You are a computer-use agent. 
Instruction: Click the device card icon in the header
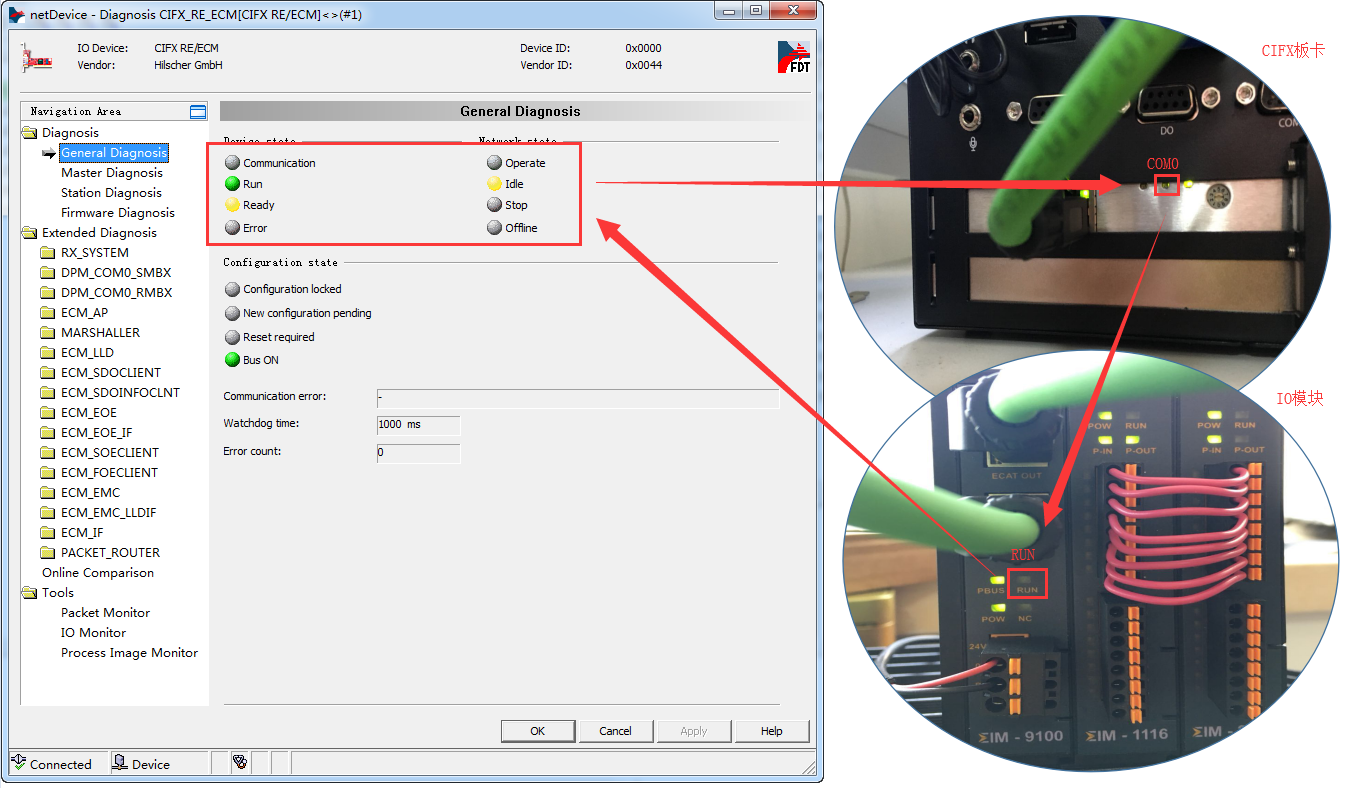click(37, 57)
